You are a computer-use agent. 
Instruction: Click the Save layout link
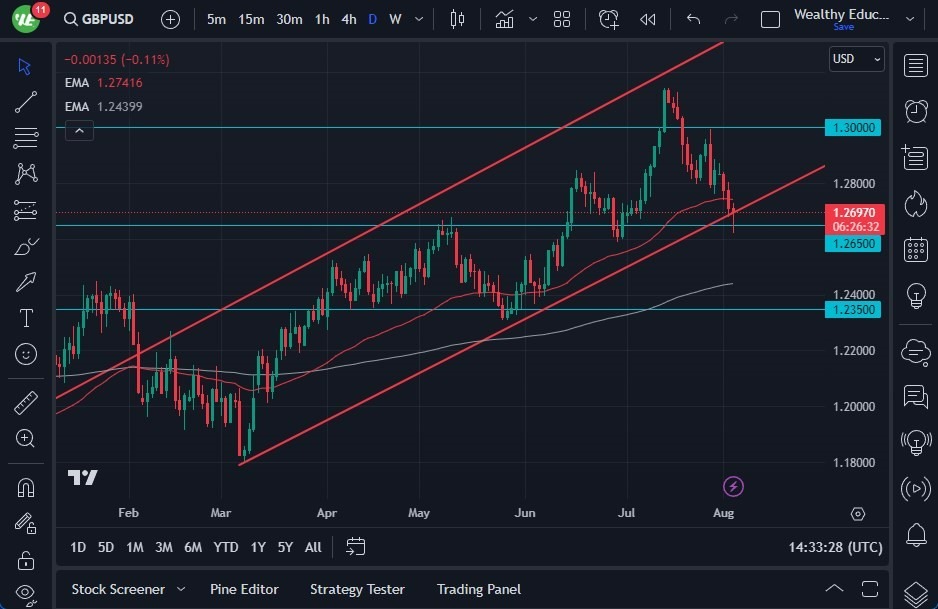[843, 27]
